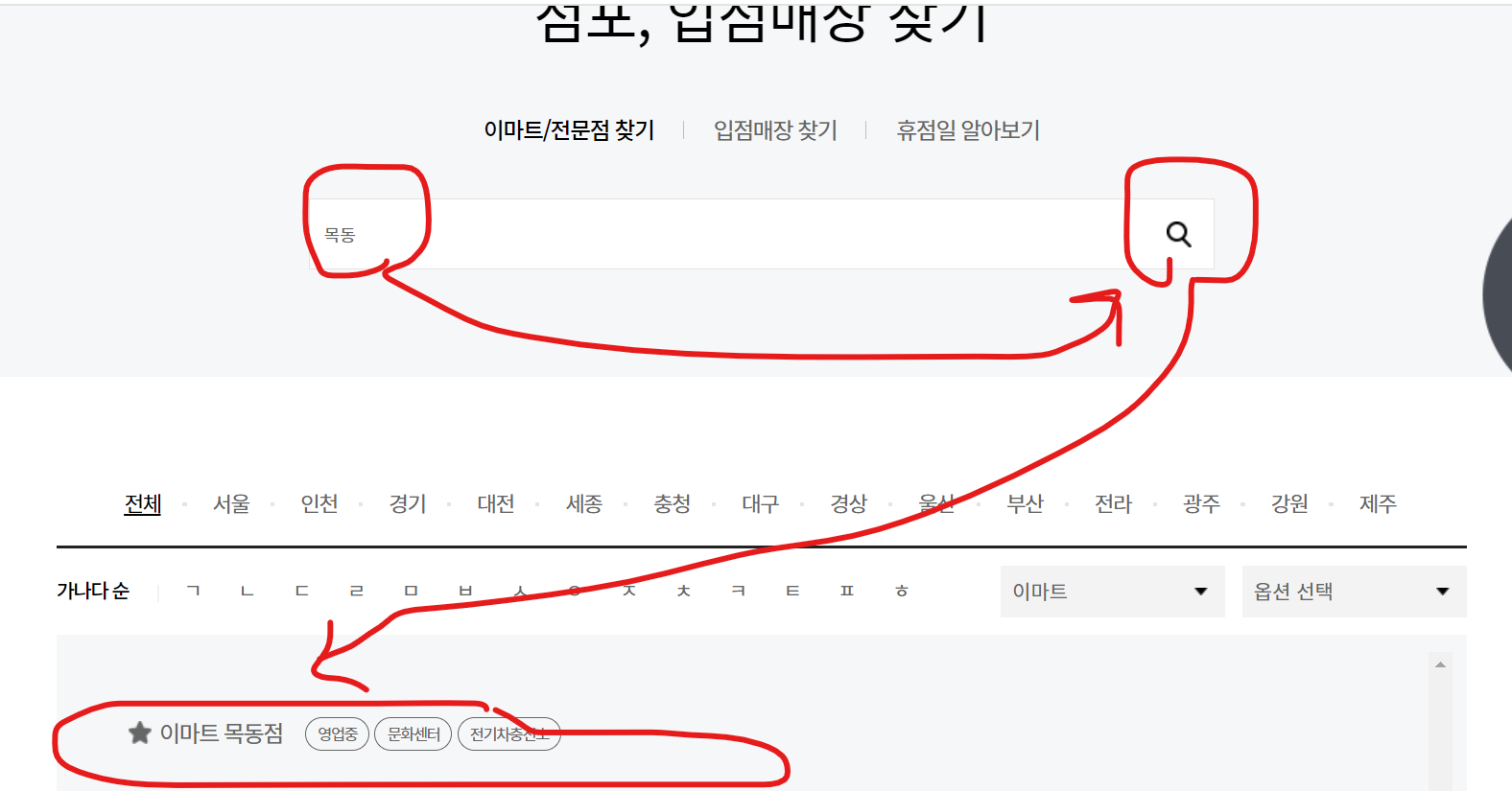The height and width of the screenshot is (791, 1512).
Task: Select the 경상 region filter
Action: (x=849, y=503)
